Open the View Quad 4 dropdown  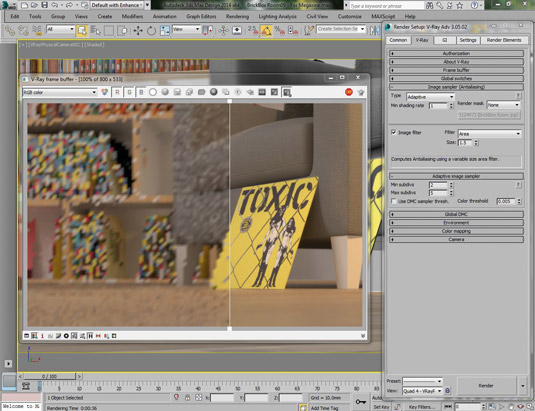click(422, 391)
